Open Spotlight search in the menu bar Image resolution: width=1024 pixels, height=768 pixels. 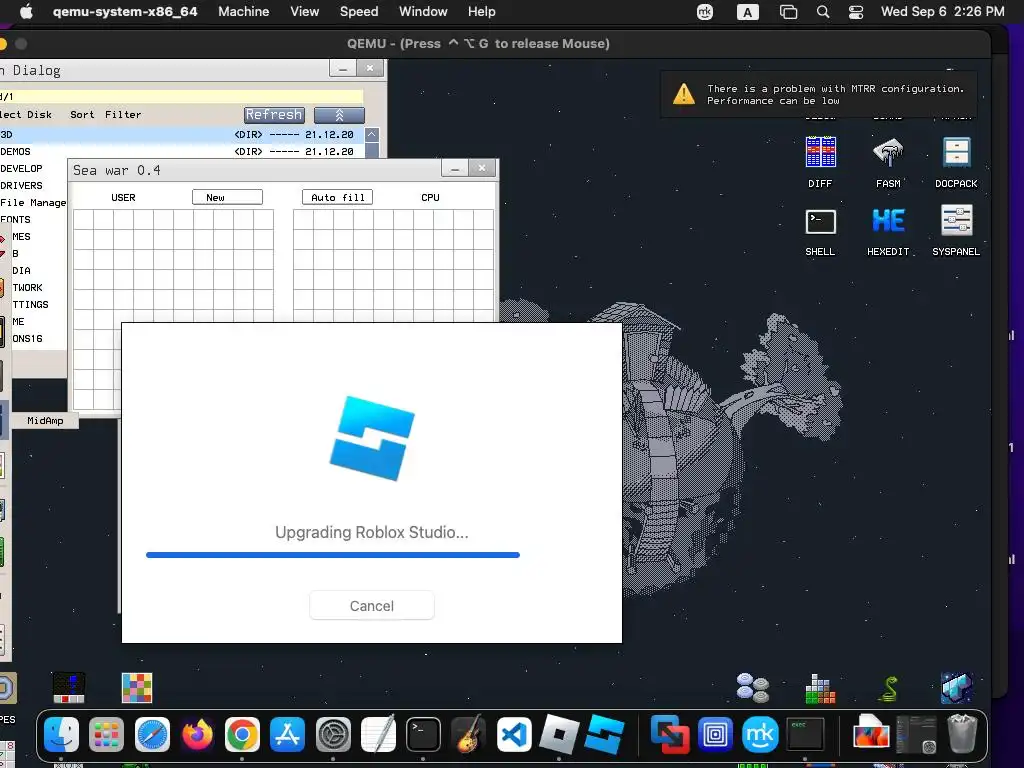823,12
